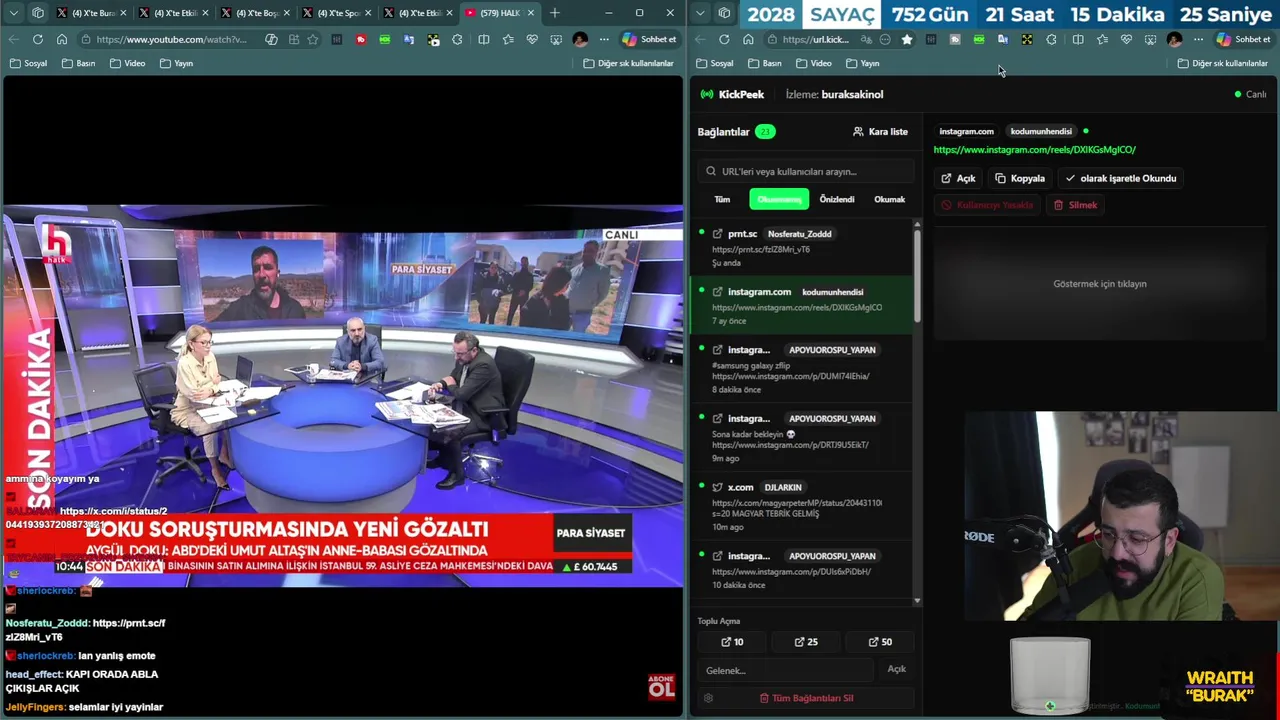The height and width of the screenshot is (720, 1280).
Task: Bulk open 25 links button
Action: tap(806, 642)
